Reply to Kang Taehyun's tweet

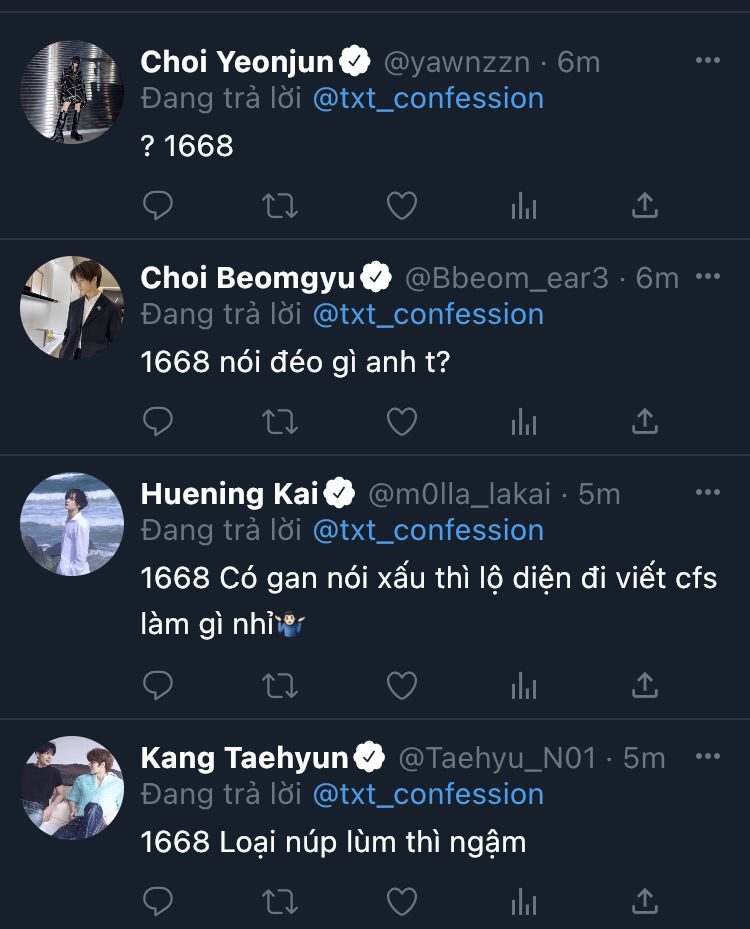click(x=158, y=901)
